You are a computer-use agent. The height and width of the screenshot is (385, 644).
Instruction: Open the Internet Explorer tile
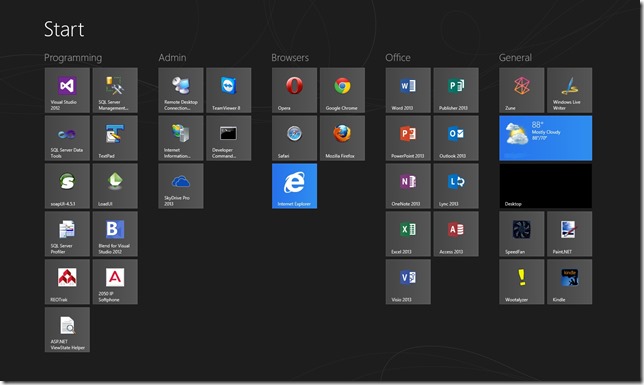[x=294, y=186]
